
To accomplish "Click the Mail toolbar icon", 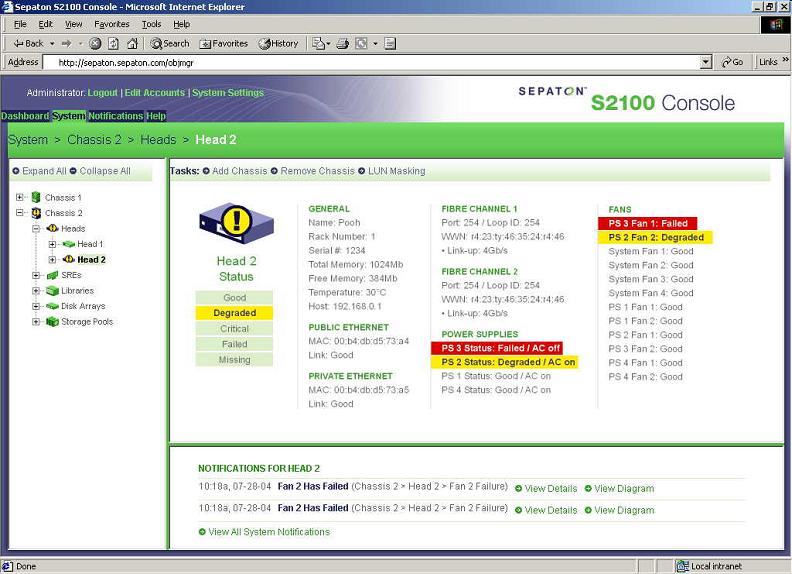I will (320, 43).
